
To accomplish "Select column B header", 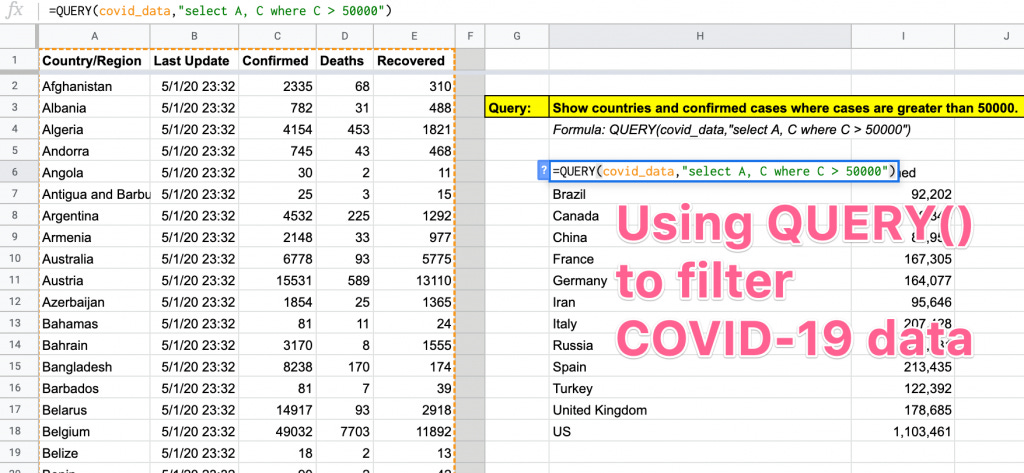I will tap(194, 37).
